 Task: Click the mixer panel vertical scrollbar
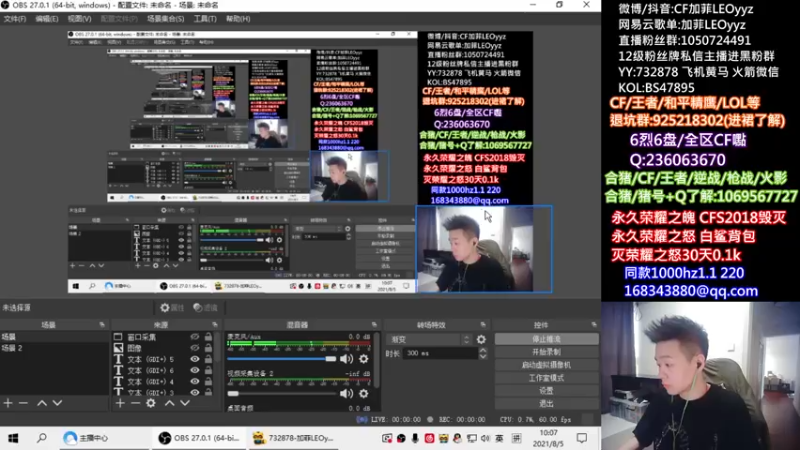(377, 362)
